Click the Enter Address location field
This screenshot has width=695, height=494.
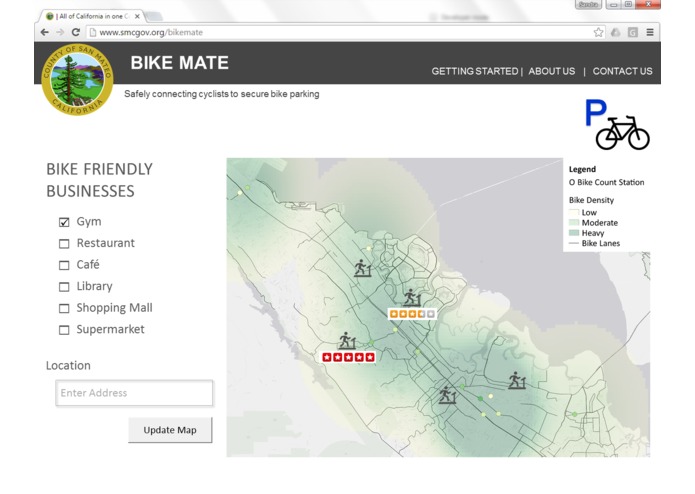[x=134, y=393]
